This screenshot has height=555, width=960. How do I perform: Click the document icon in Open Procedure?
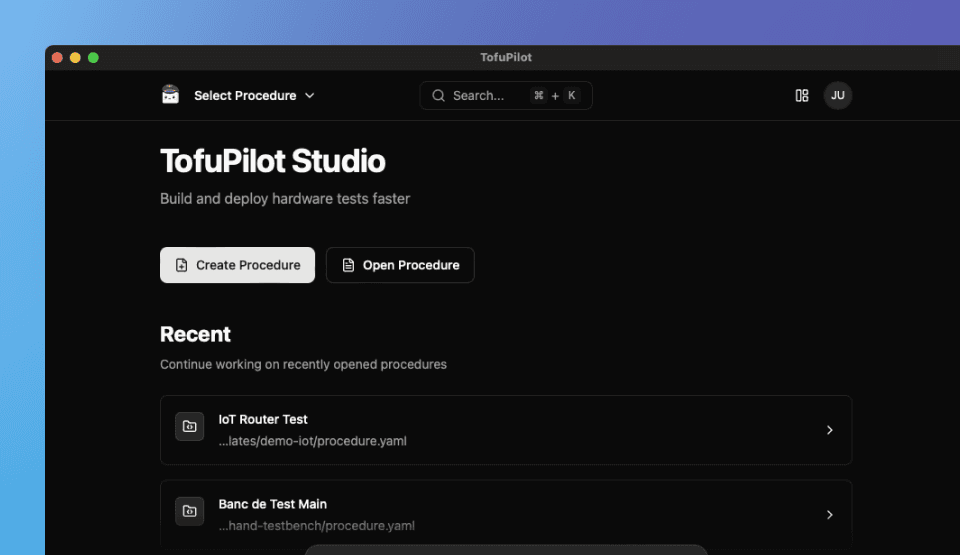click(348, 265)
